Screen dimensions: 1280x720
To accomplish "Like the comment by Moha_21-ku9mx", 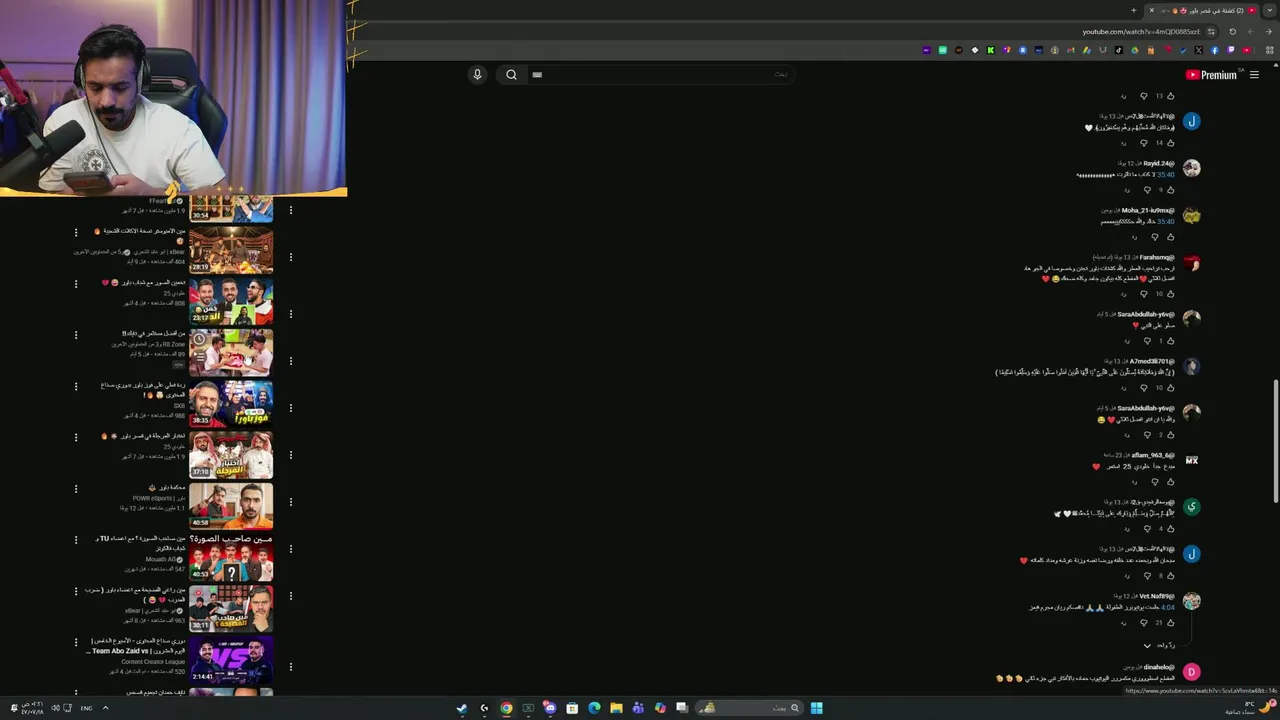I will point(1170,237).
